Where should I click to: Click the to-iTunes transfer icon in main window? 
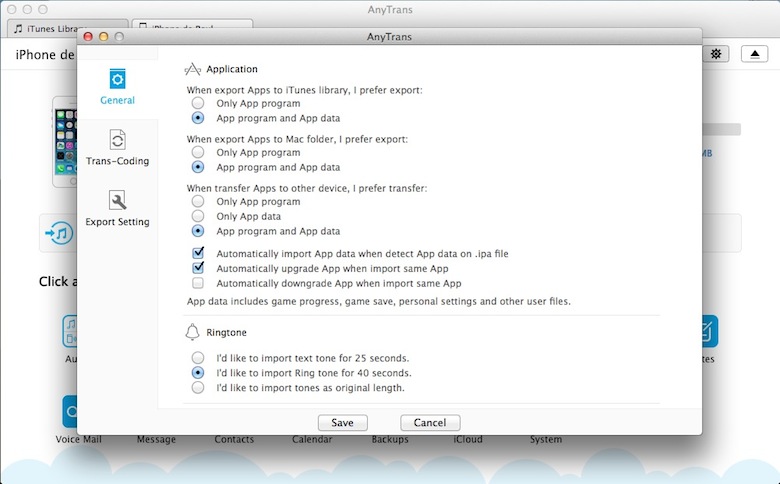59,233
